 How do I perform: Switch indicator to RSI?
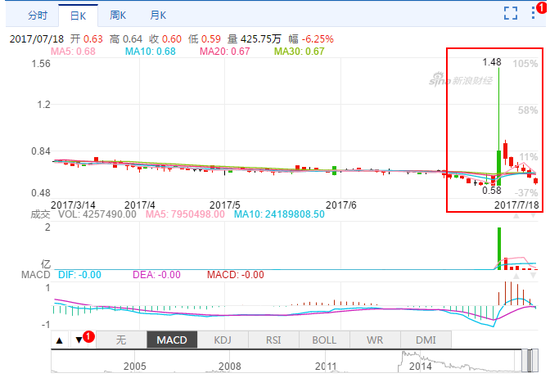coord(274,340)
